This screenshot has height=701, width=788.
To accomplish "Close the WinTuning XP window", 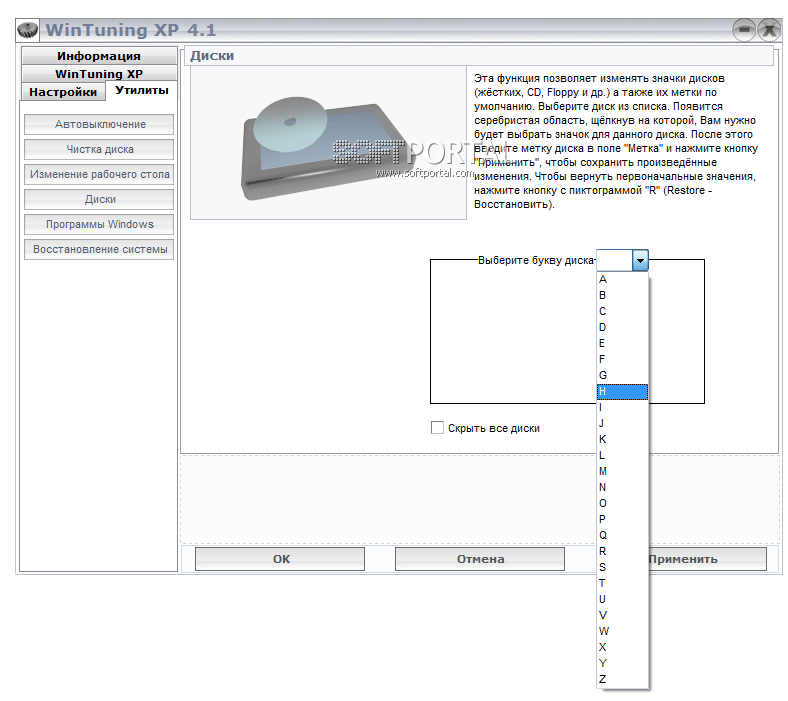I will pos(769,30).
